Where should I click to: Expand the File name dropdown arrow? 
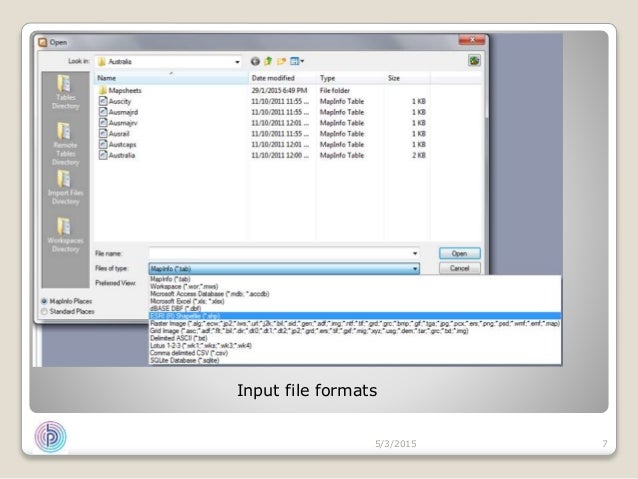point(415,254)
